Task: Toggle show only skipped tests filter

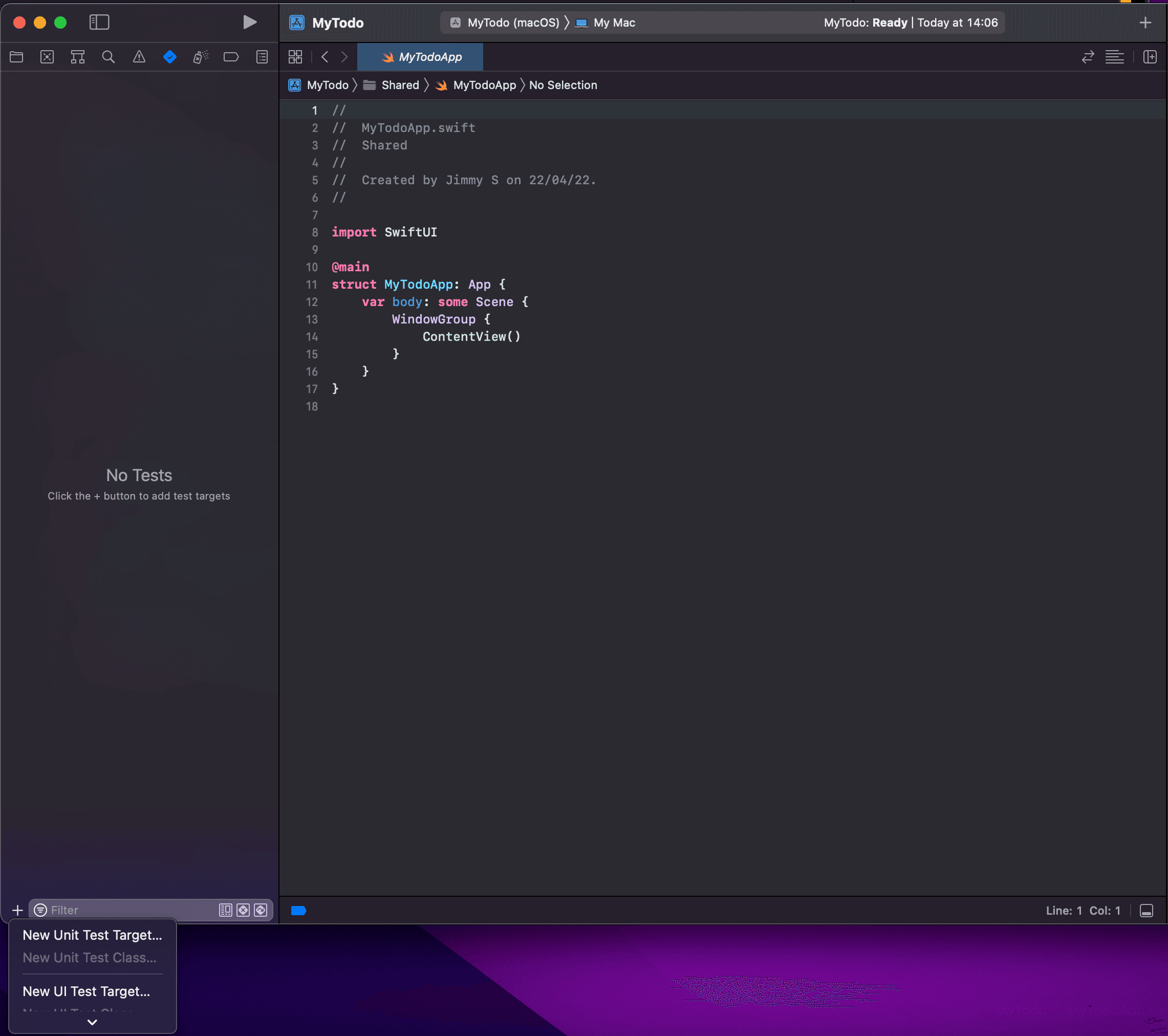Action: 261,910
